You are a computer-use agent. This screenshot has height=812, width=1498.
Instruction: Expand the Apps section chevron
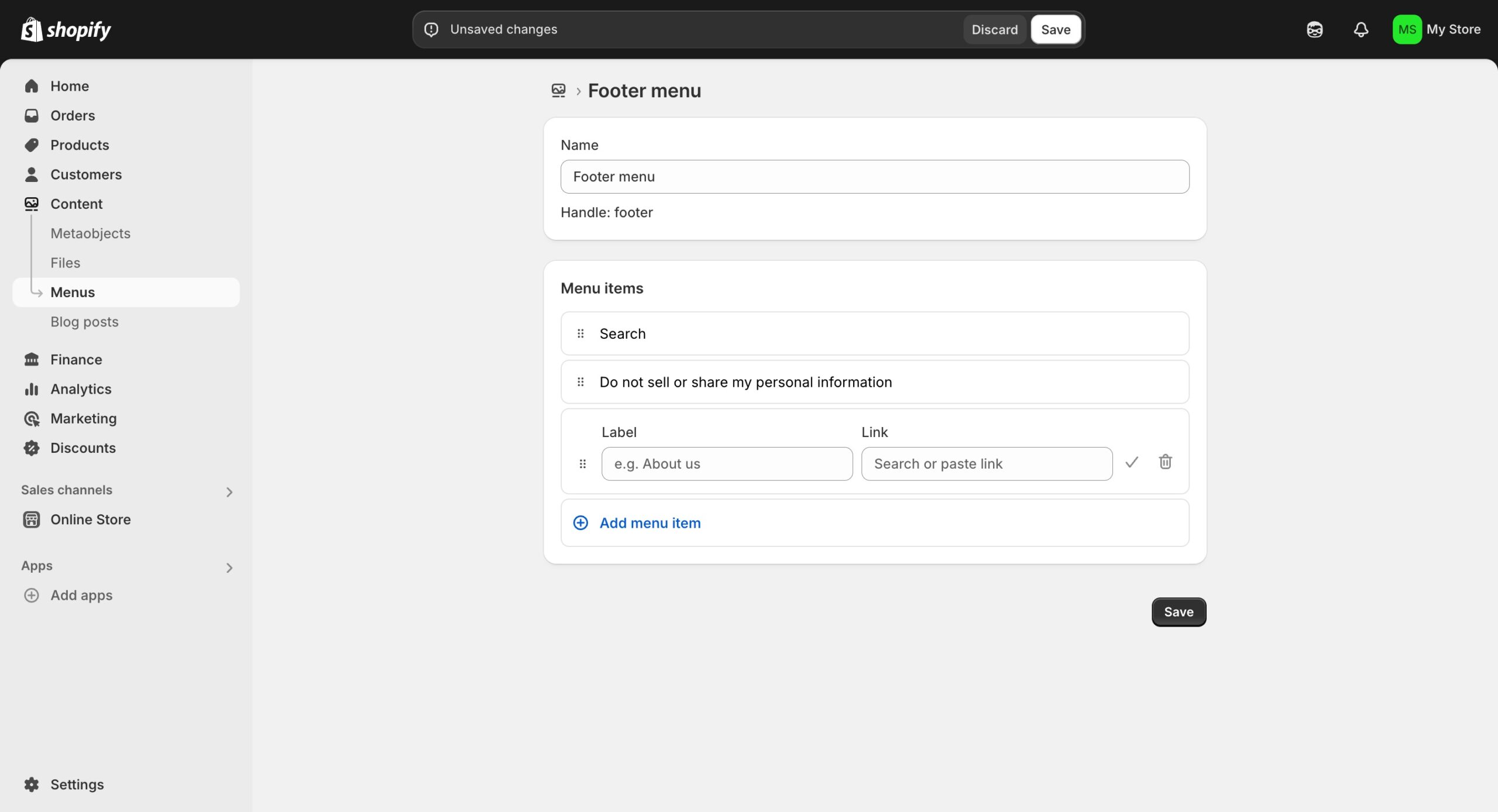[229, 567]
